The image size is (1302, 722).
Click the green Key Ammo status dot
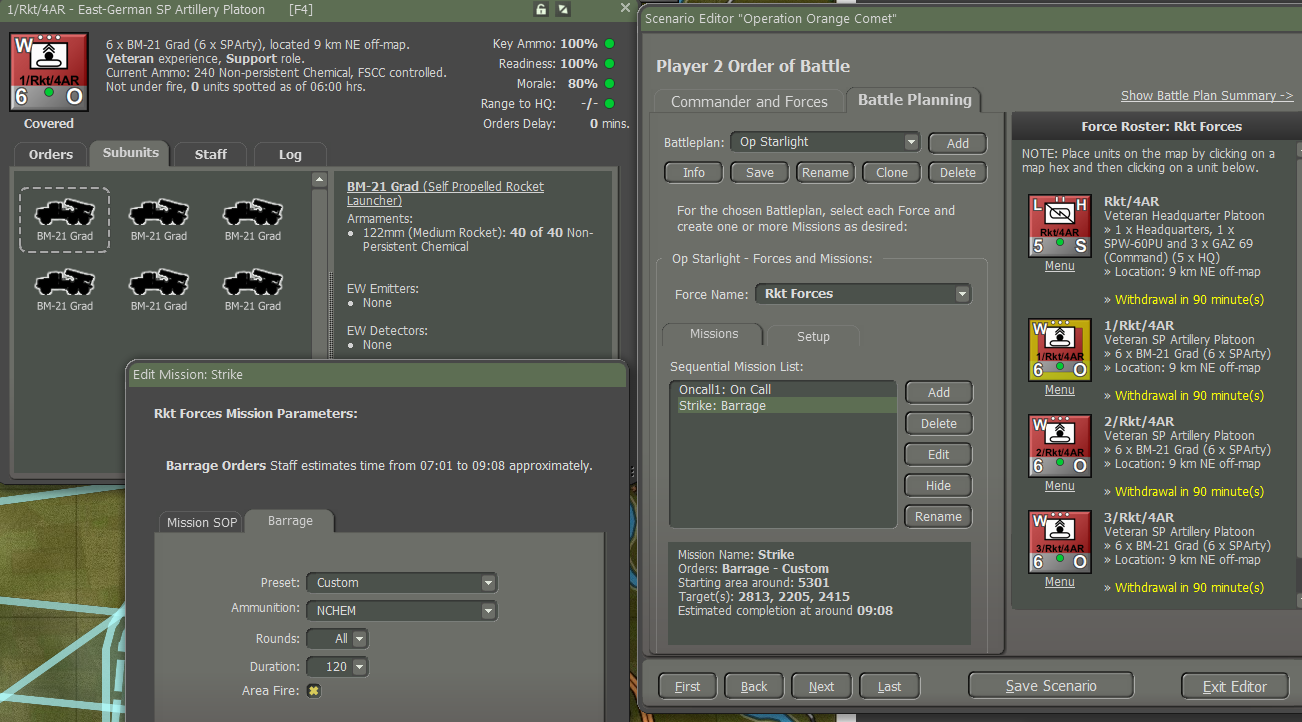click(609, 44)
